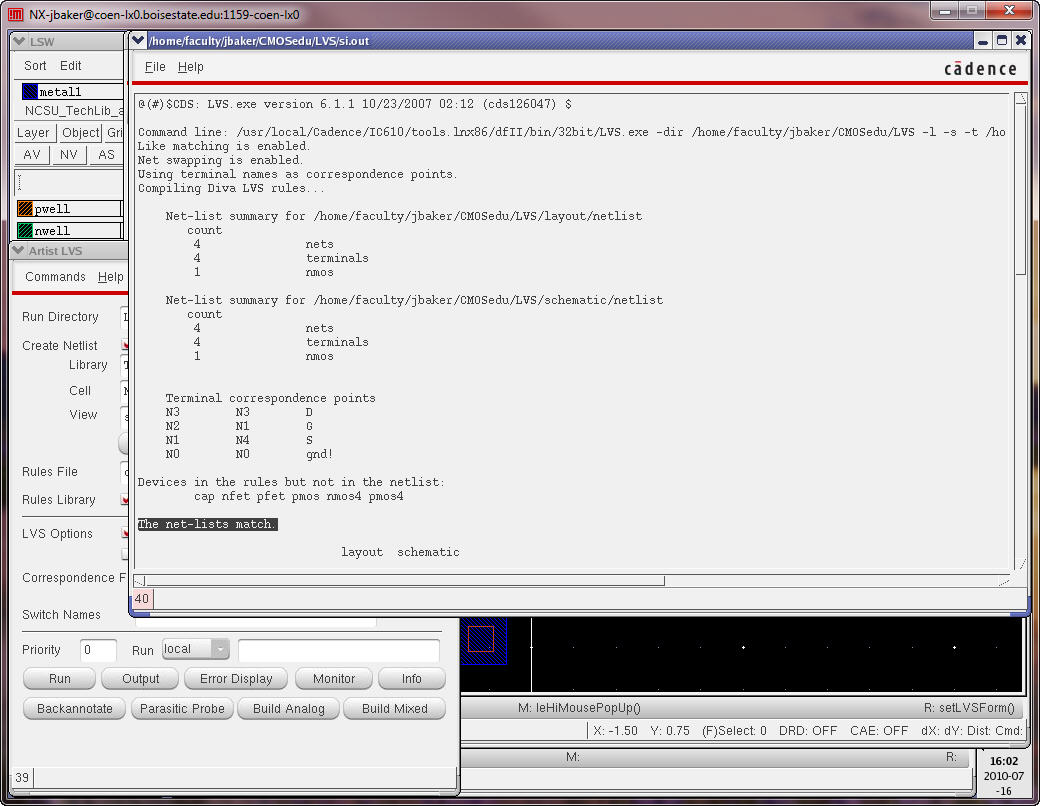This screenshot has height=806, width=1040.
Task: Open the File menu in si.out window
Action: coord(155,67)
